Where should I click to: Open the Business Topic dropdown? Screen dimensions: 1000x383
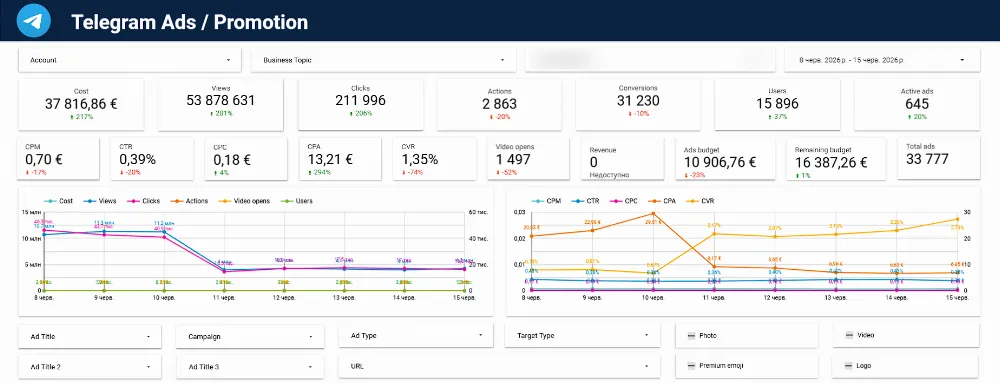pos(384,60)
